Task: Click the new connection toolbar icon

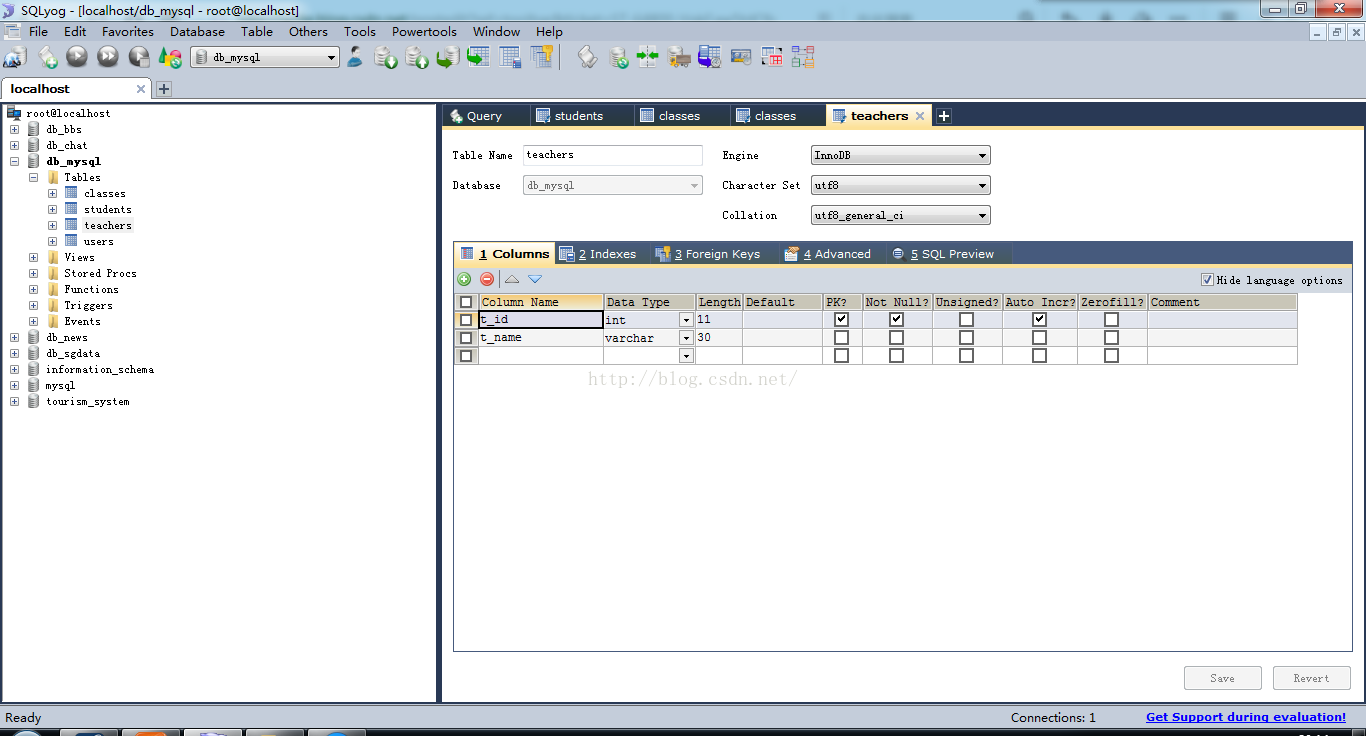Action: click(x=15, y=58)
